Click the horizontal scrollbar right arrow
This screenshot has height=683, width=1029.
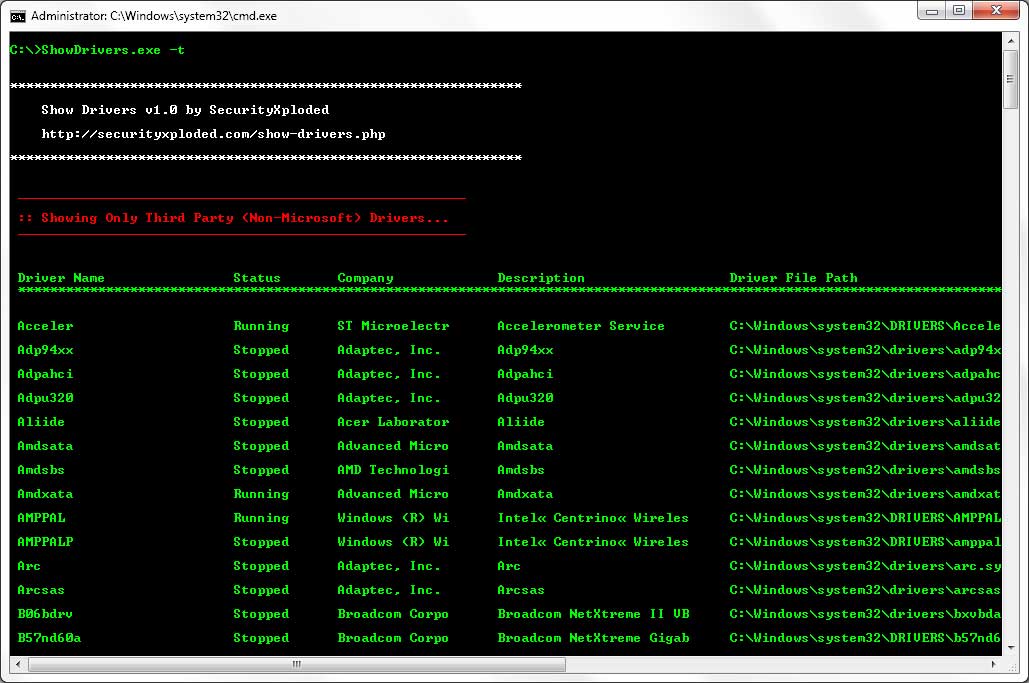[x=995, y=664]
